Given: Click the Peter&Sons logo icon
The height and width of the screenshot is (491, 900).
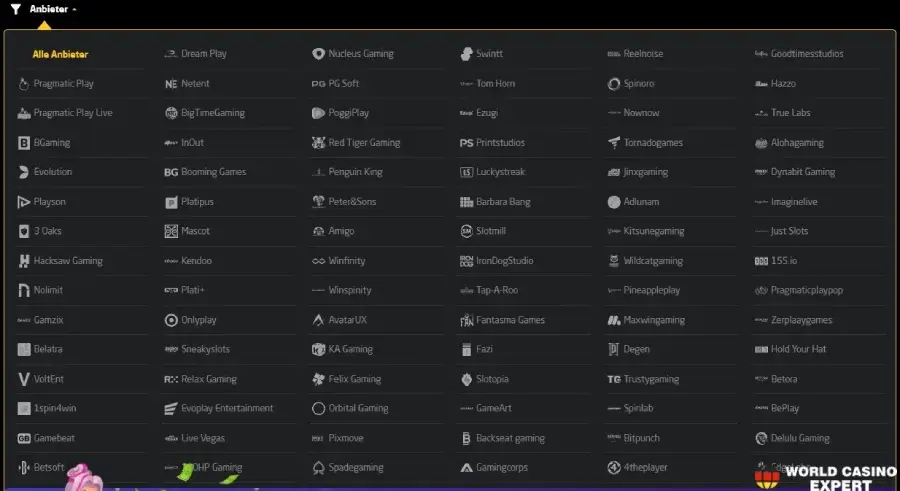Looking at the screenshot, I should [x=319, y=202].
